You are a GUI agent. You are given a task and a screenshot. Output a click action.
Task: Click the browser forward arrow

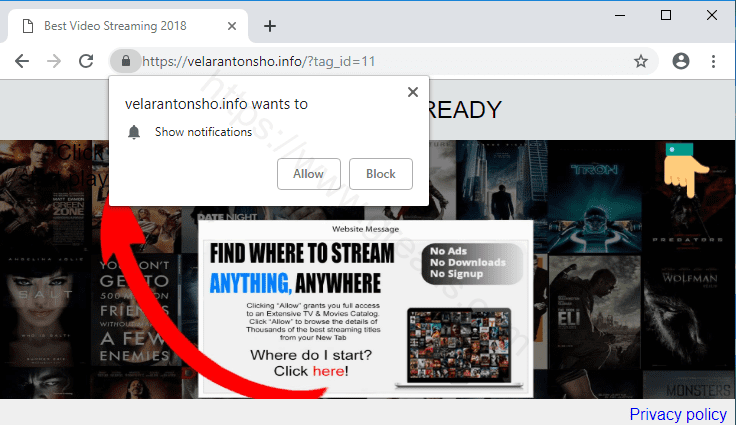click(x=54, y=61)
